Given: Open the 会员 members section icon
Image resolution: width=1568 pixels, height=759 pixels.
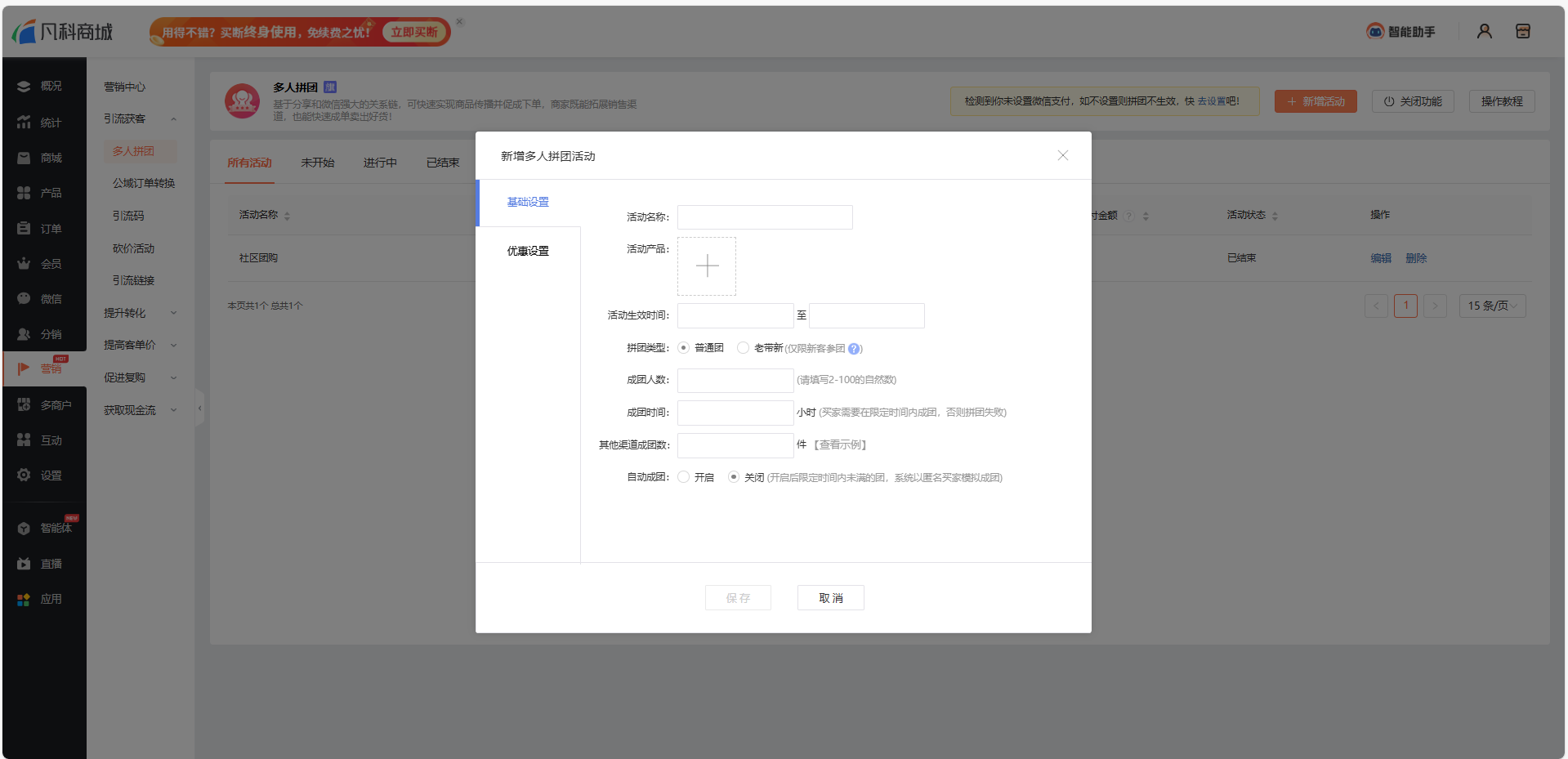Looking at the screenshot, I should 25,263.
